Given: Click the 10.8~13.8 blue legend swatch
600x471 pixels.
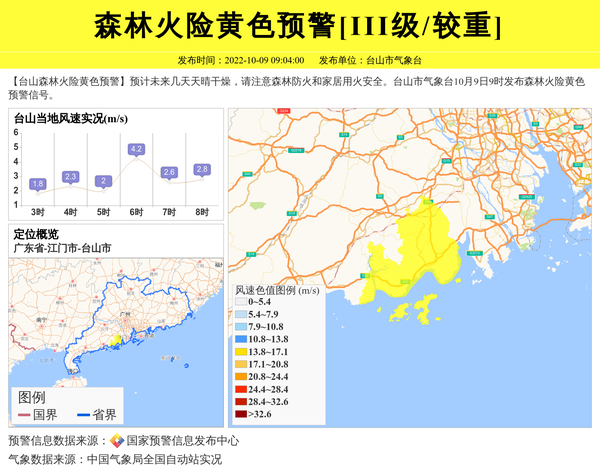Looking at the screenshot, I should [241, 340].
